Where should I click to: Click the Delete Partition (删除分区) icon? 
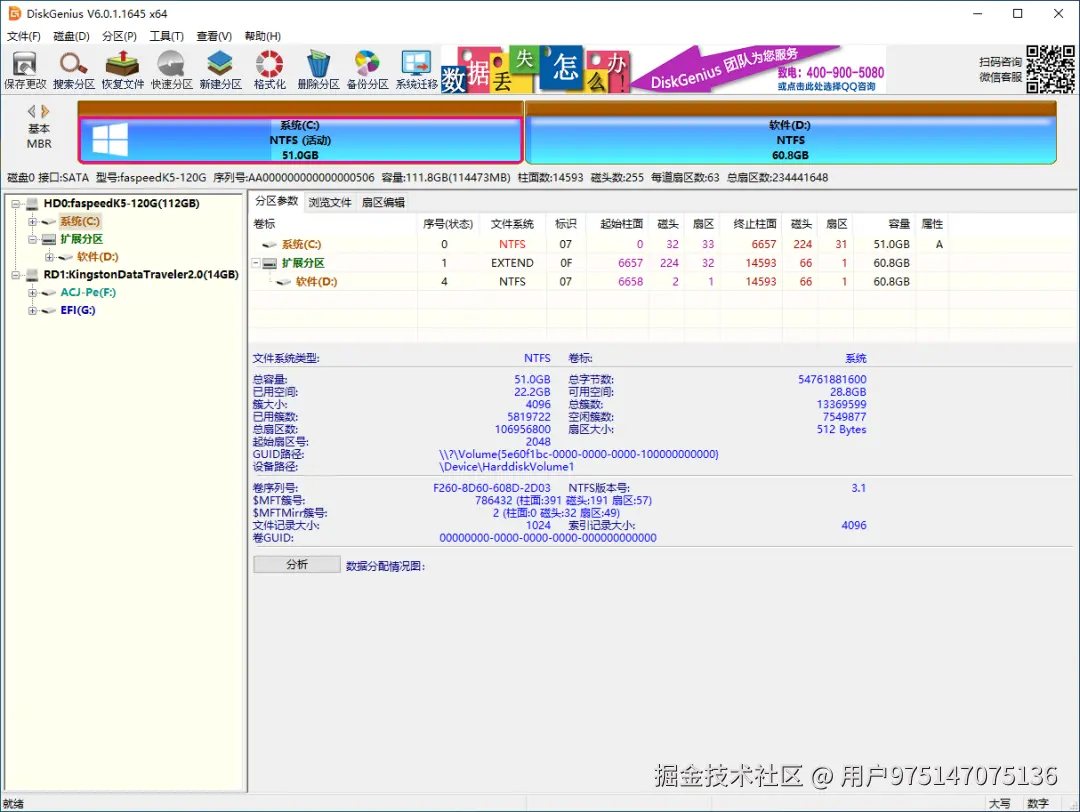click(x=318, y=70)
